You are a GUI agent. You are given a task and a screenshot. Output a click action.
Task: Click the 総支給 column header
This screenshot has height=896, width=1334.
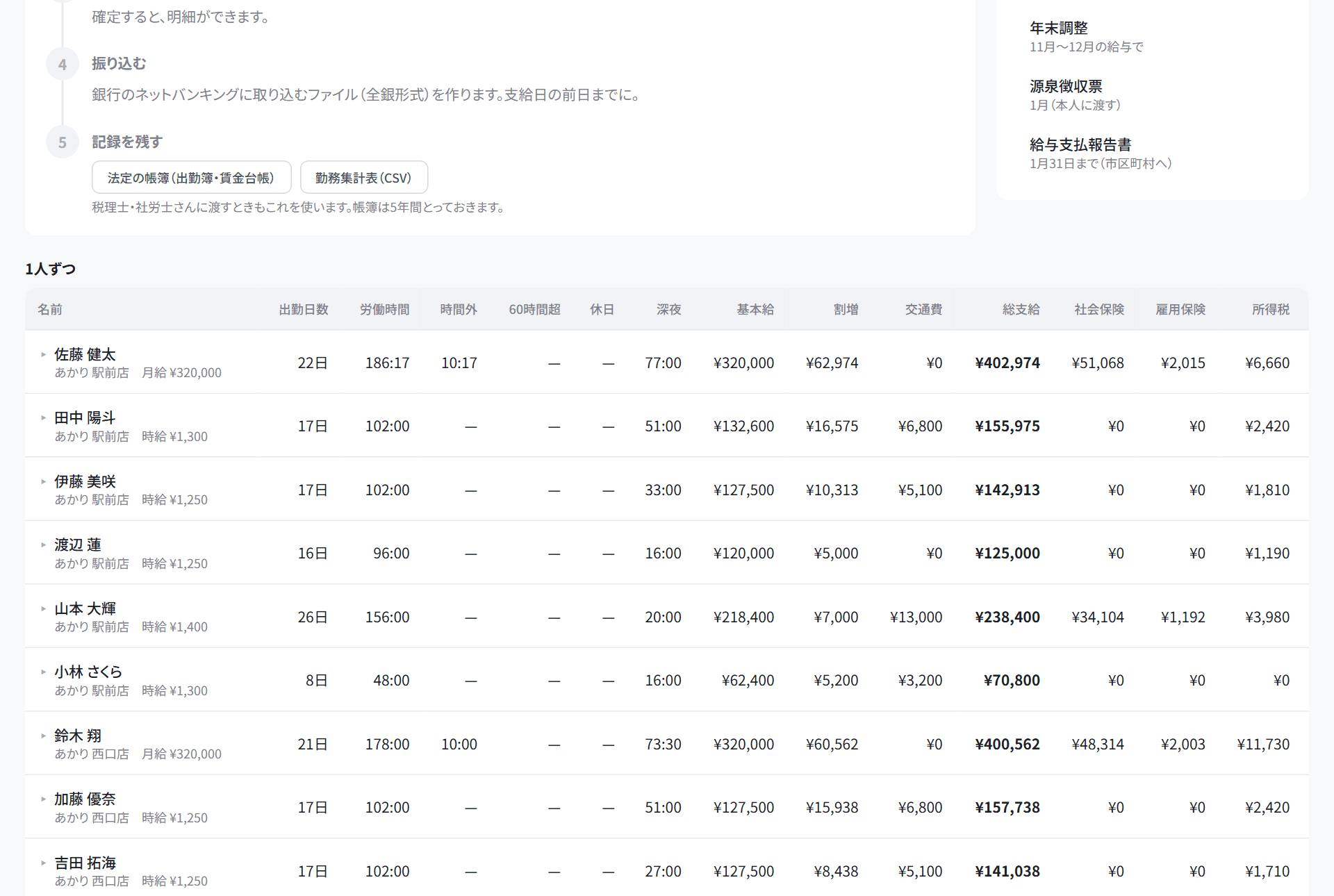click(1021, 309)
